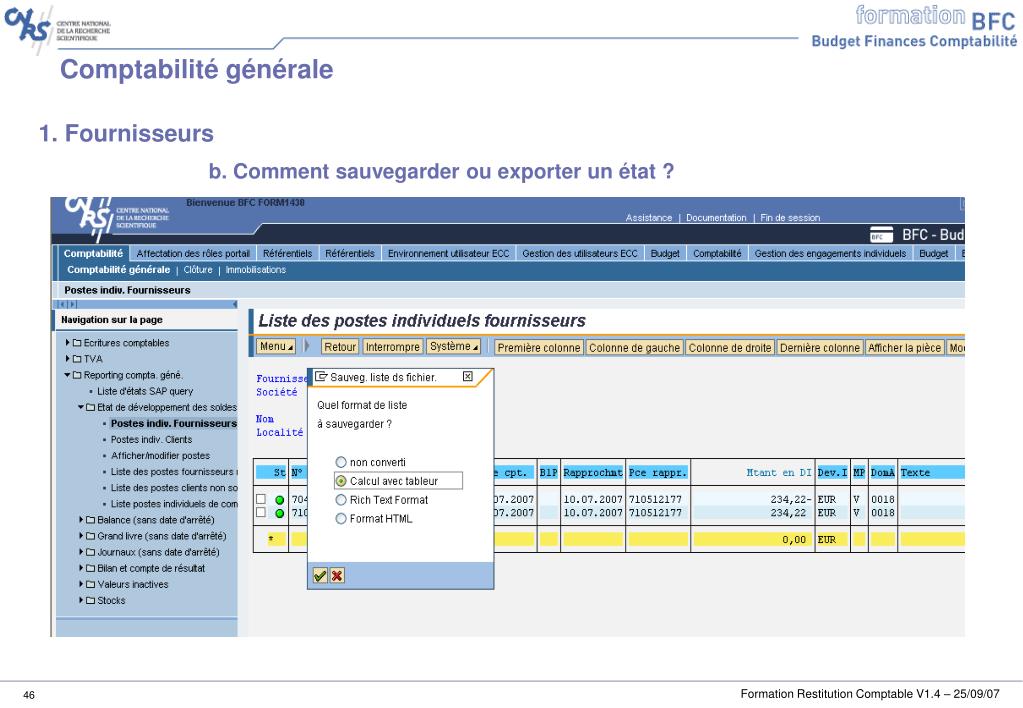Open Gestion des utilisateurs ECC tab
This screenshot has width=1023, height=708.
click(580, 254)
